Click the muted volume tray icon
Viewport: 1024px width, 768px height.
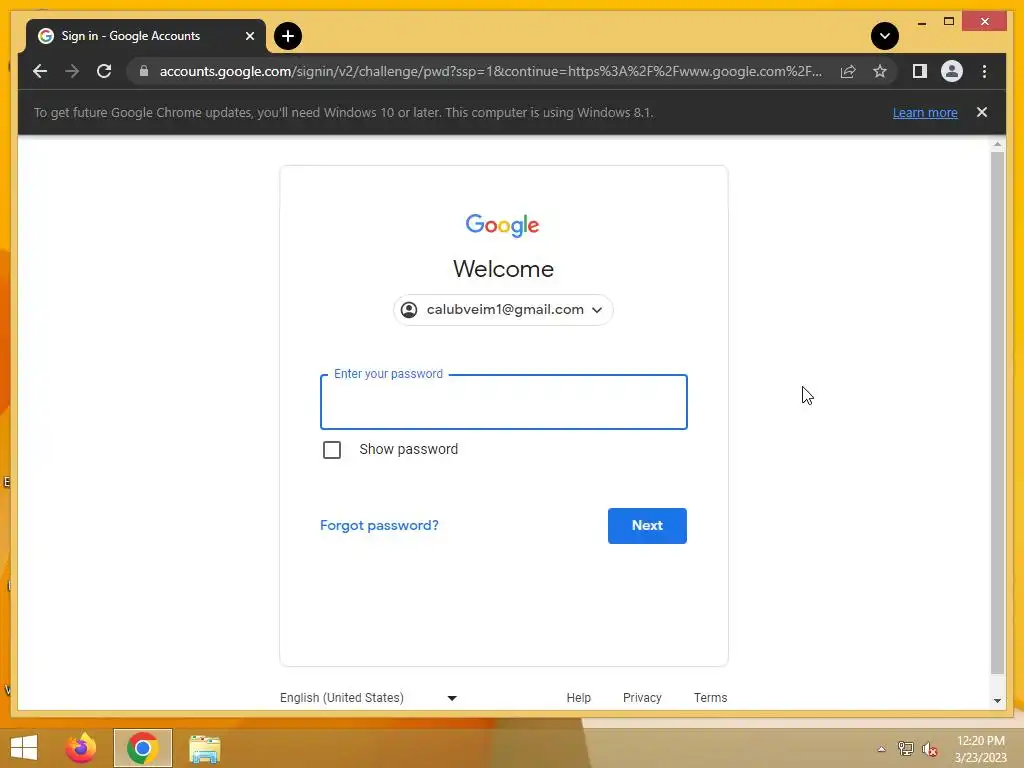coord(929,749)
